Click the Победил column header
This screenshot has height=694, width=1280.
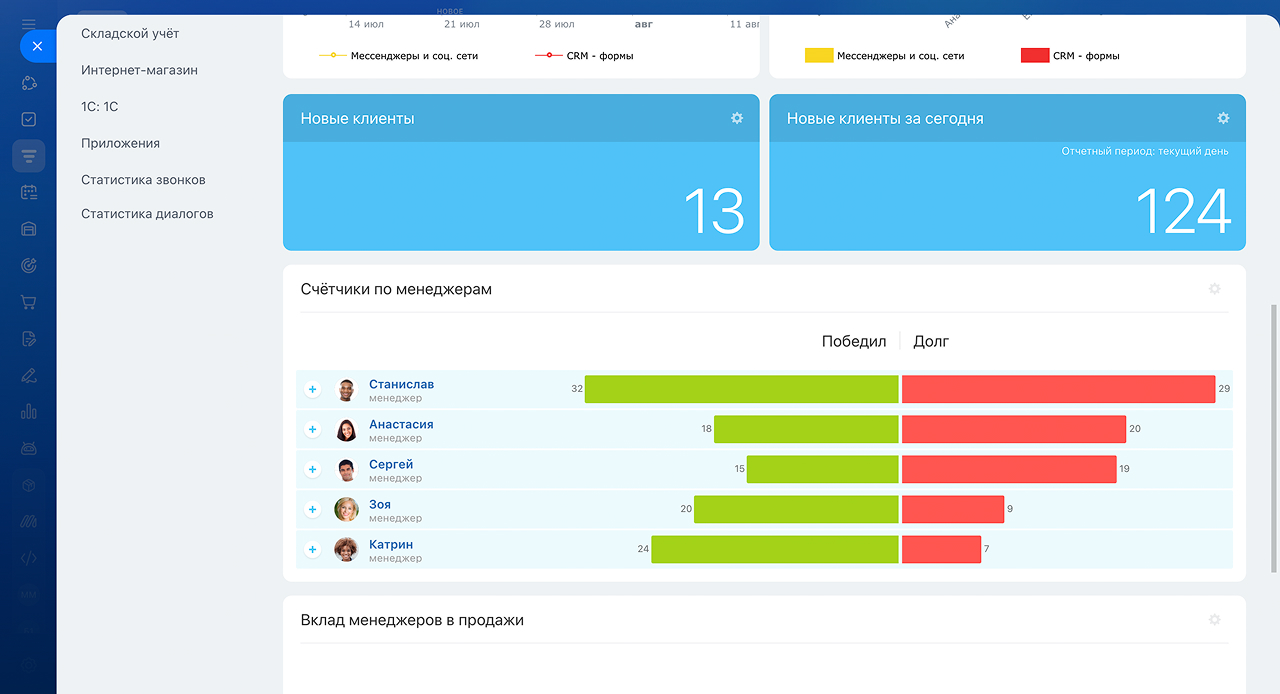tap(854, 341)
